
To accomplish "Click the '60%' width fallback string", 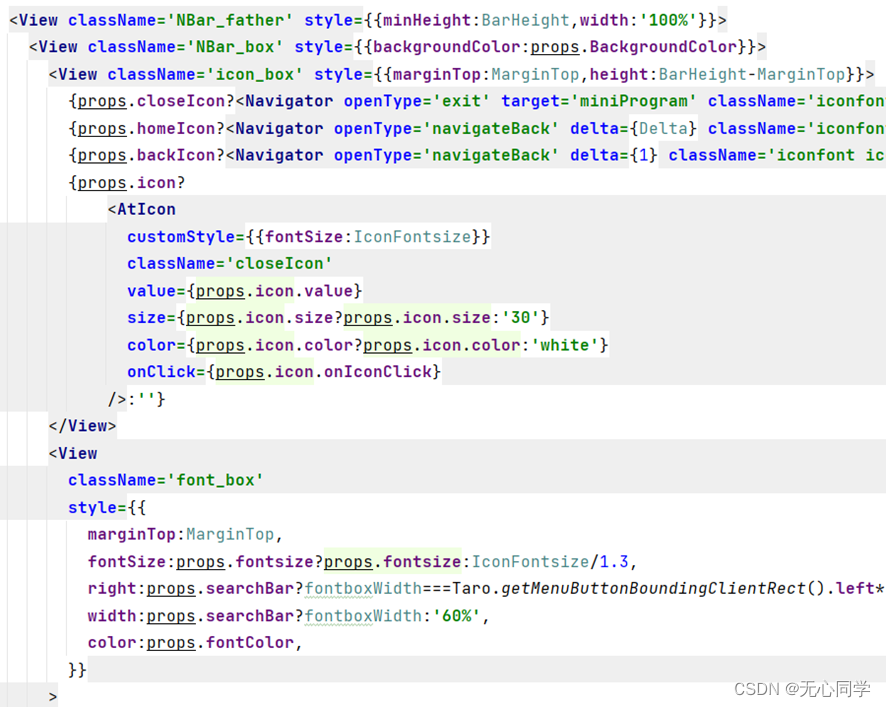I will coord(457,616).
